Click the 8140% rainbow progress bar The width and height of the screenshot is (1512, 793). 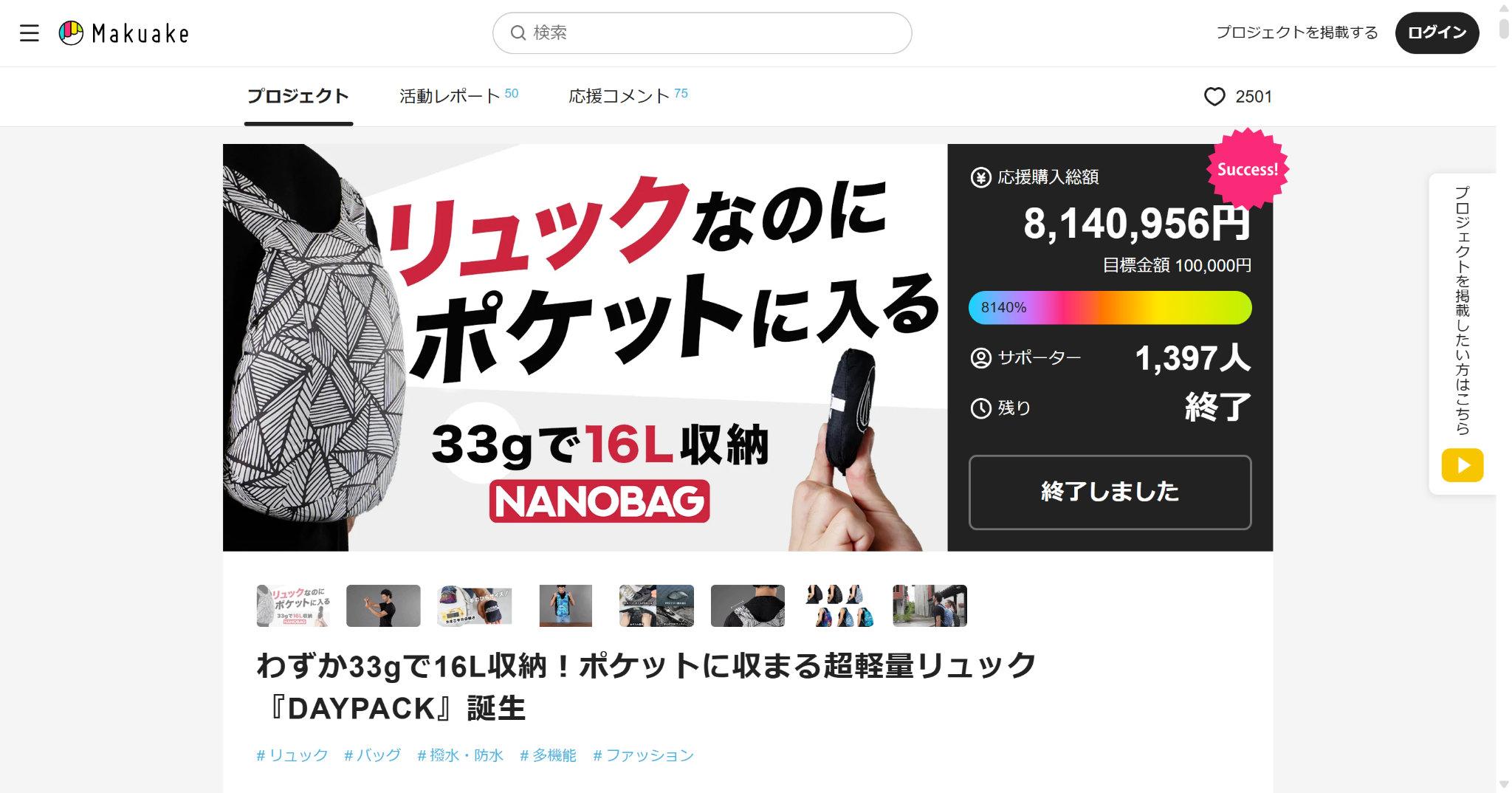(x=1110, y=308)
